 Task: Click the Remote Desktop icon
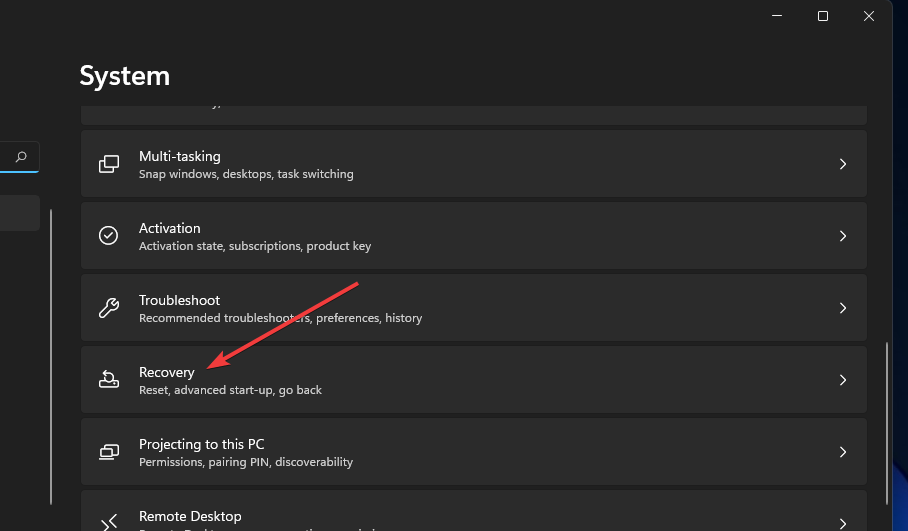coord(109,520)
